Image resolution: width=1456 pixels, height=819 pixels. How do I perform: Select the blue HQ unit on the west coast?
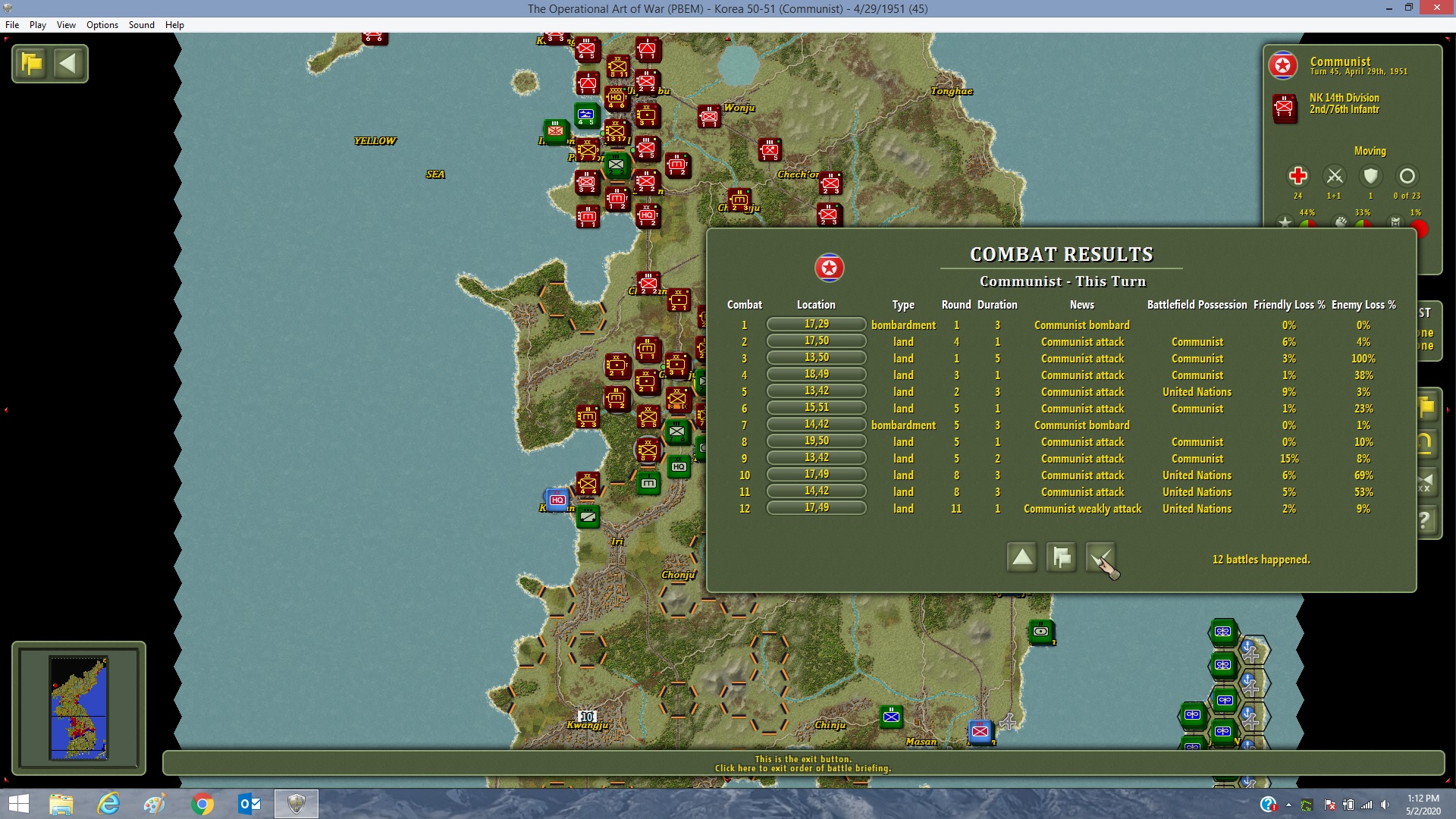pos(557,500)
